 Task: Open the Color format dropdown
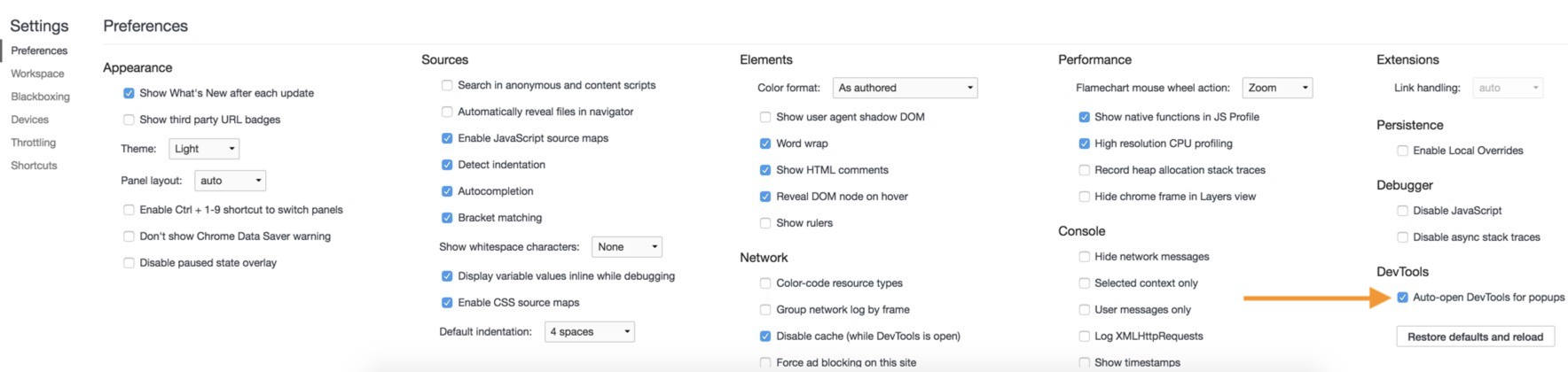(905, 88)
